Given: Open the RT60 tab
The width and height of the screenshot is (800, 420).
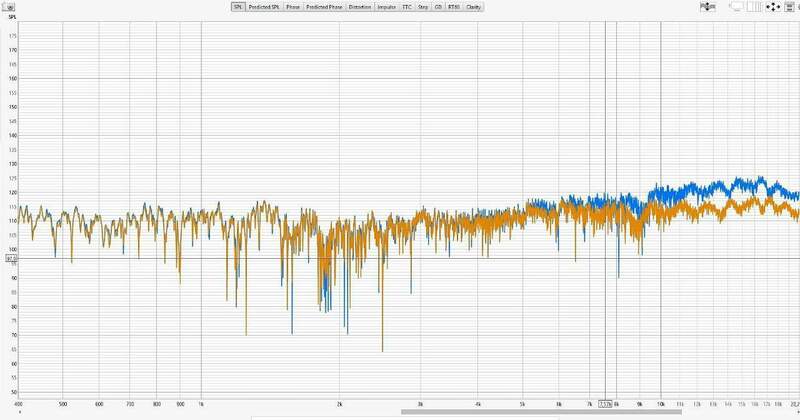Looking at the screenshot, I should pyautogui.click(x=453, y=7).
